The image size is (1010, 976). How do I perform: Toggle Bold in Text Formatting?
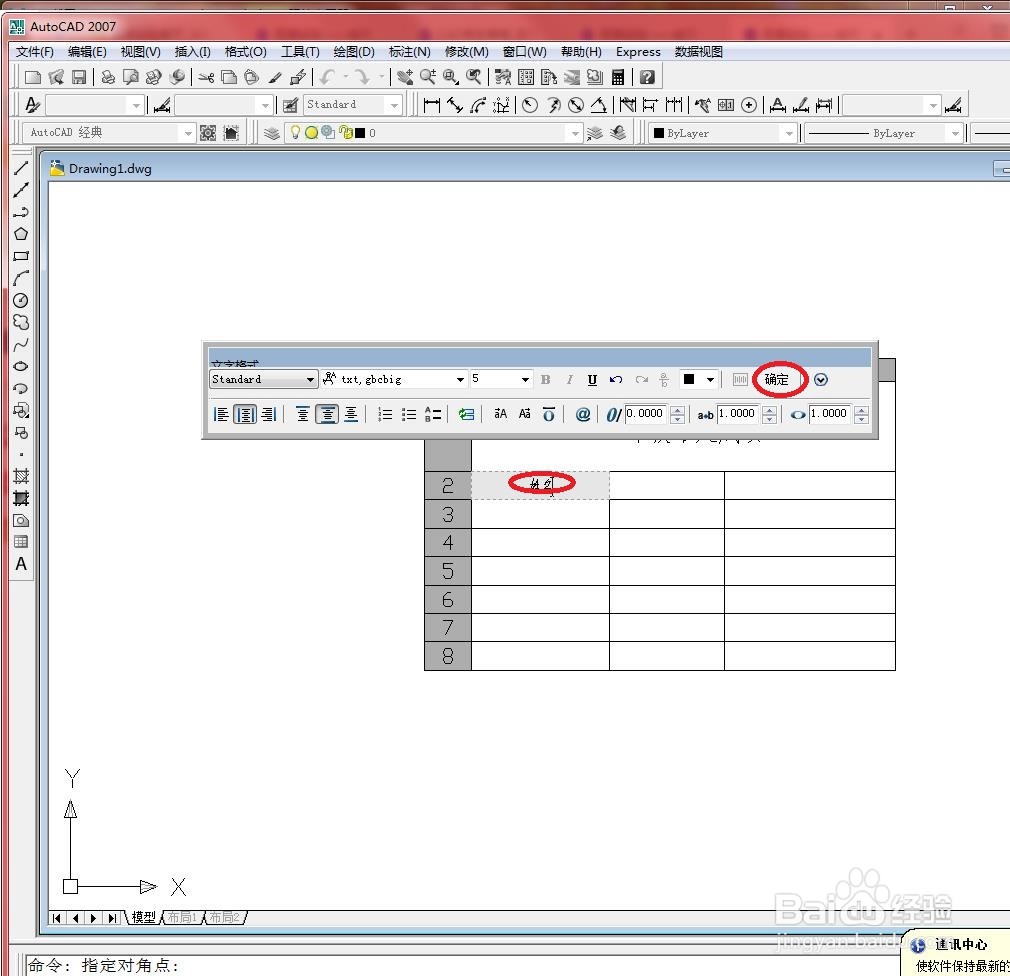click(x=546, y=379)
